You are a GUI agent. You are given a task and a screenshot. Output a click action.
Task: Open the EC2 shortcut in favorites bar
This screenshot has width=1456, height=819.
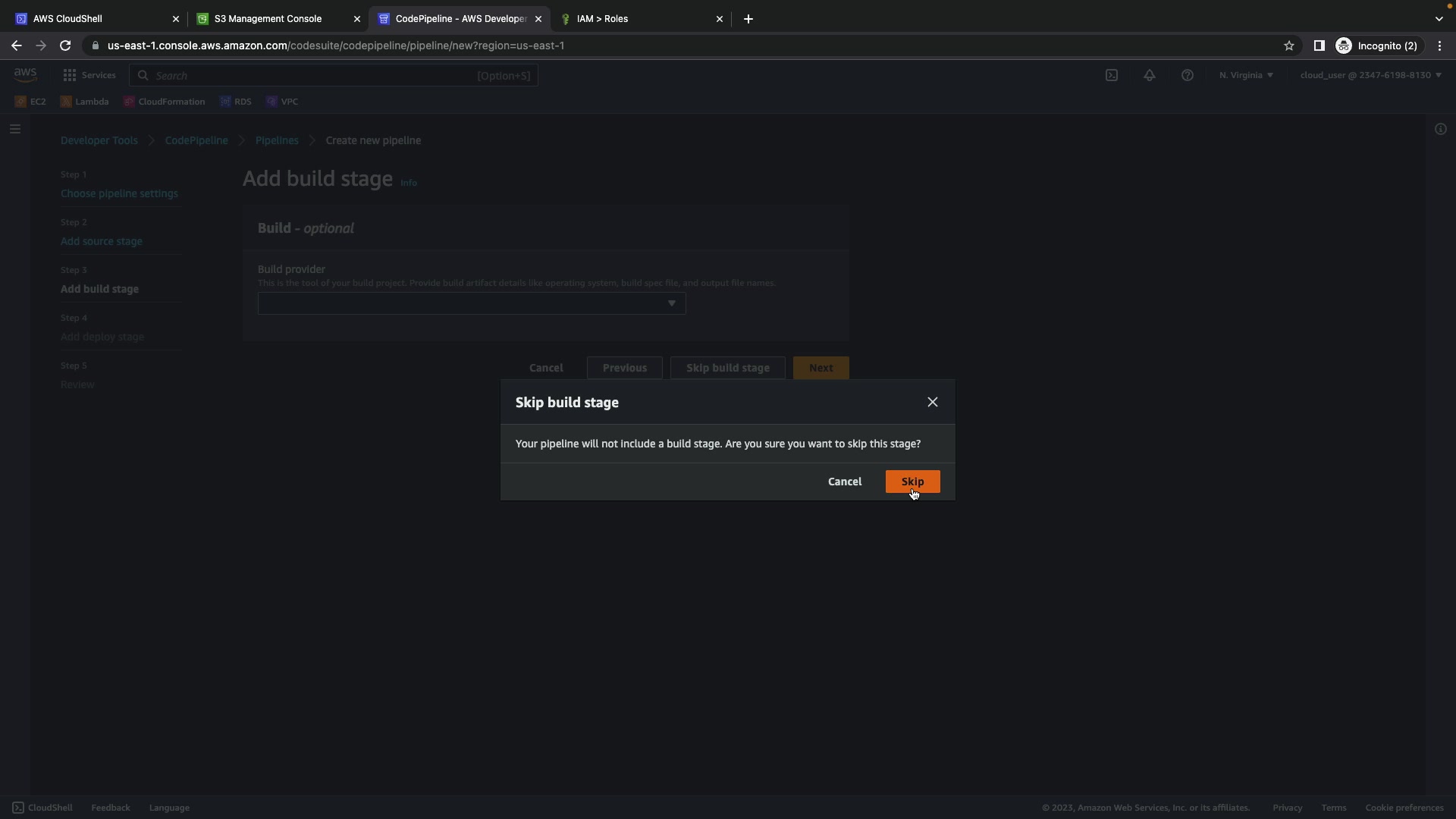pos(31,102)
